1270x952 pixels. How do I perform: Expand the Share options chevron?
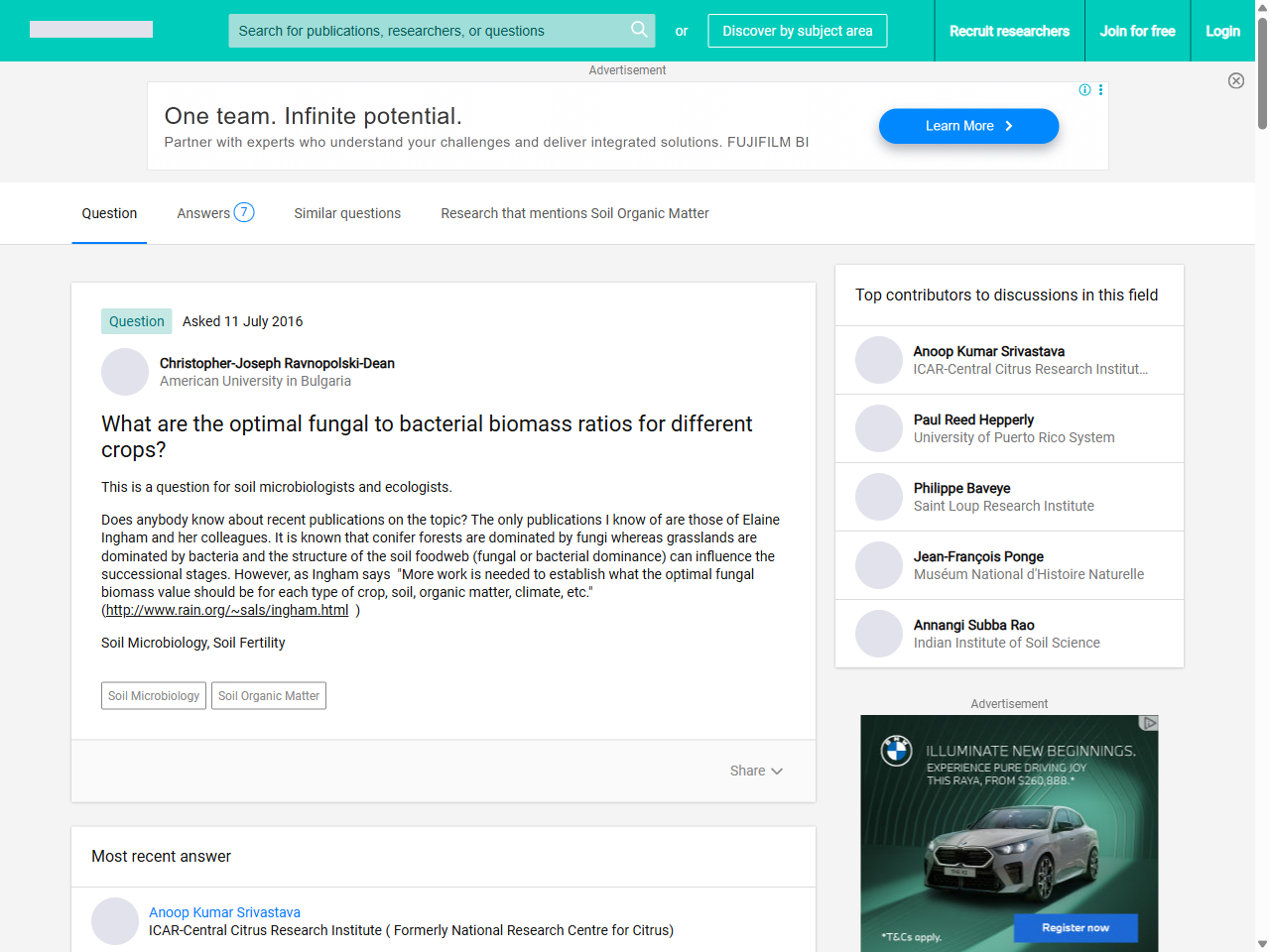click(777, 771)
